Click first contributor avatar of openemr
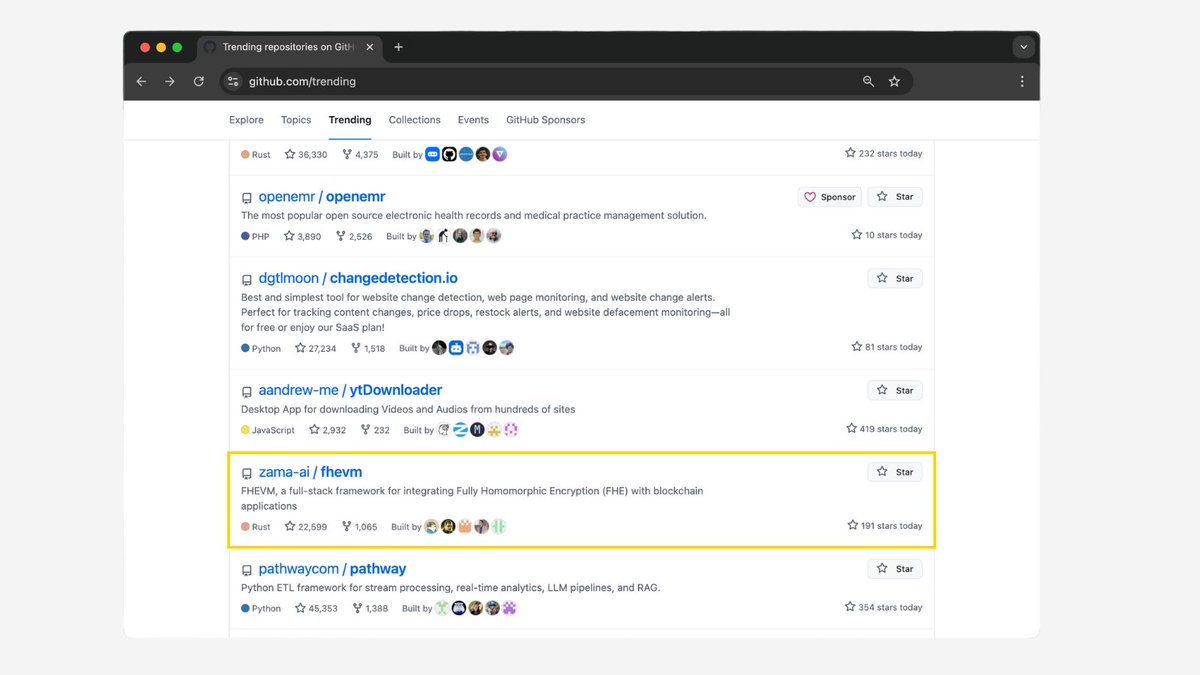Screen dimensions: 1200x675 point(427,236)
